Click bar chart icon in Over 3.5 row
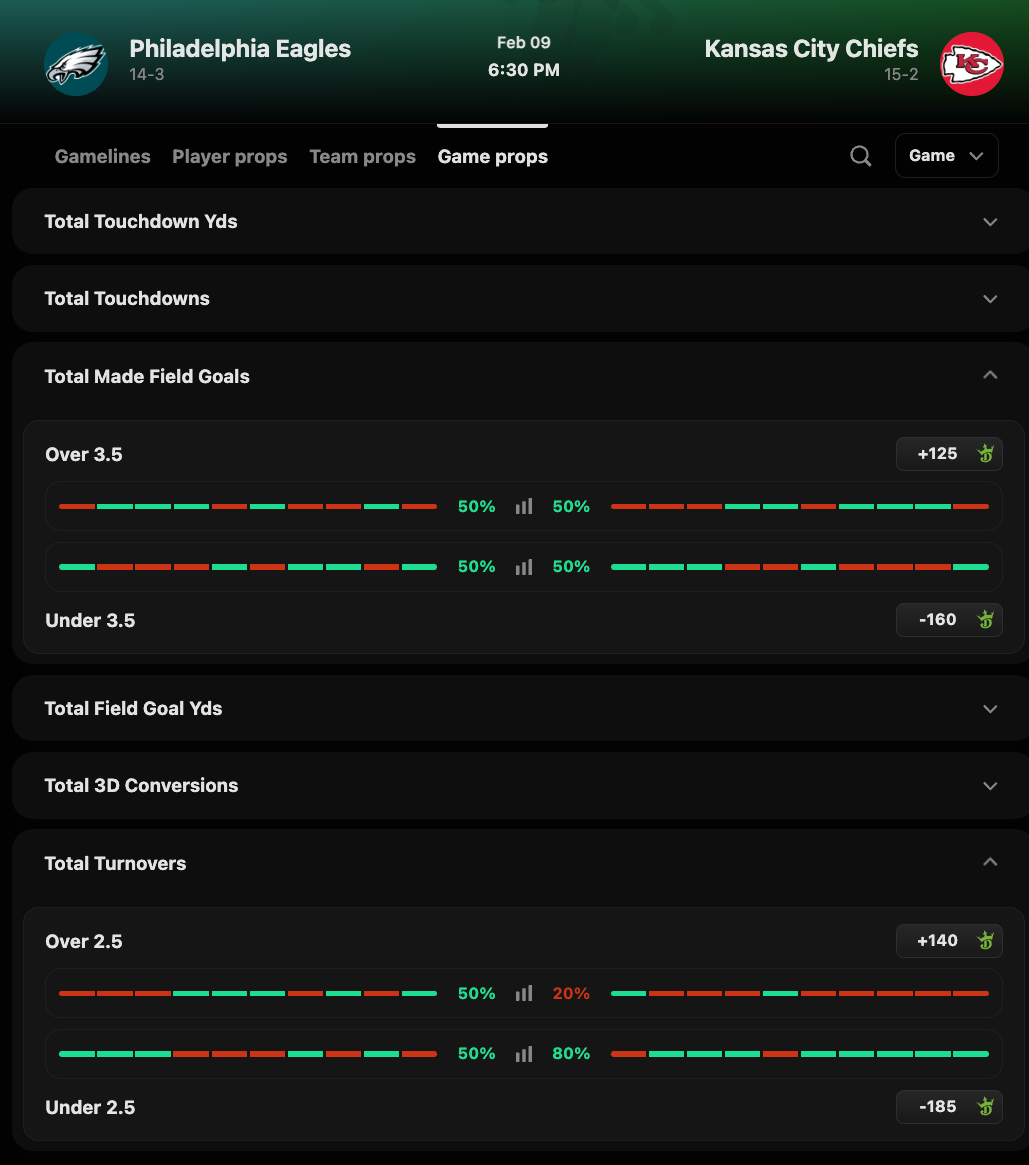Screen dimensions: 1029x1165 coord(524,507)
